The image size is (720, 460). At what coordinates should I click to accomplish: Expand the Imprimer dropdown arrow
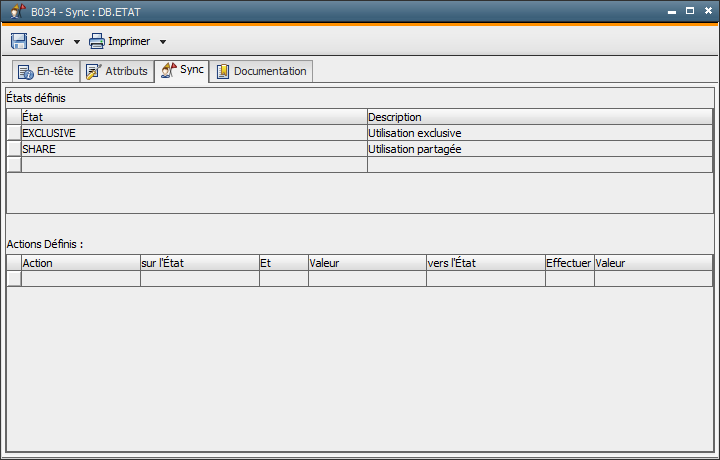click(x=163, y=42)
